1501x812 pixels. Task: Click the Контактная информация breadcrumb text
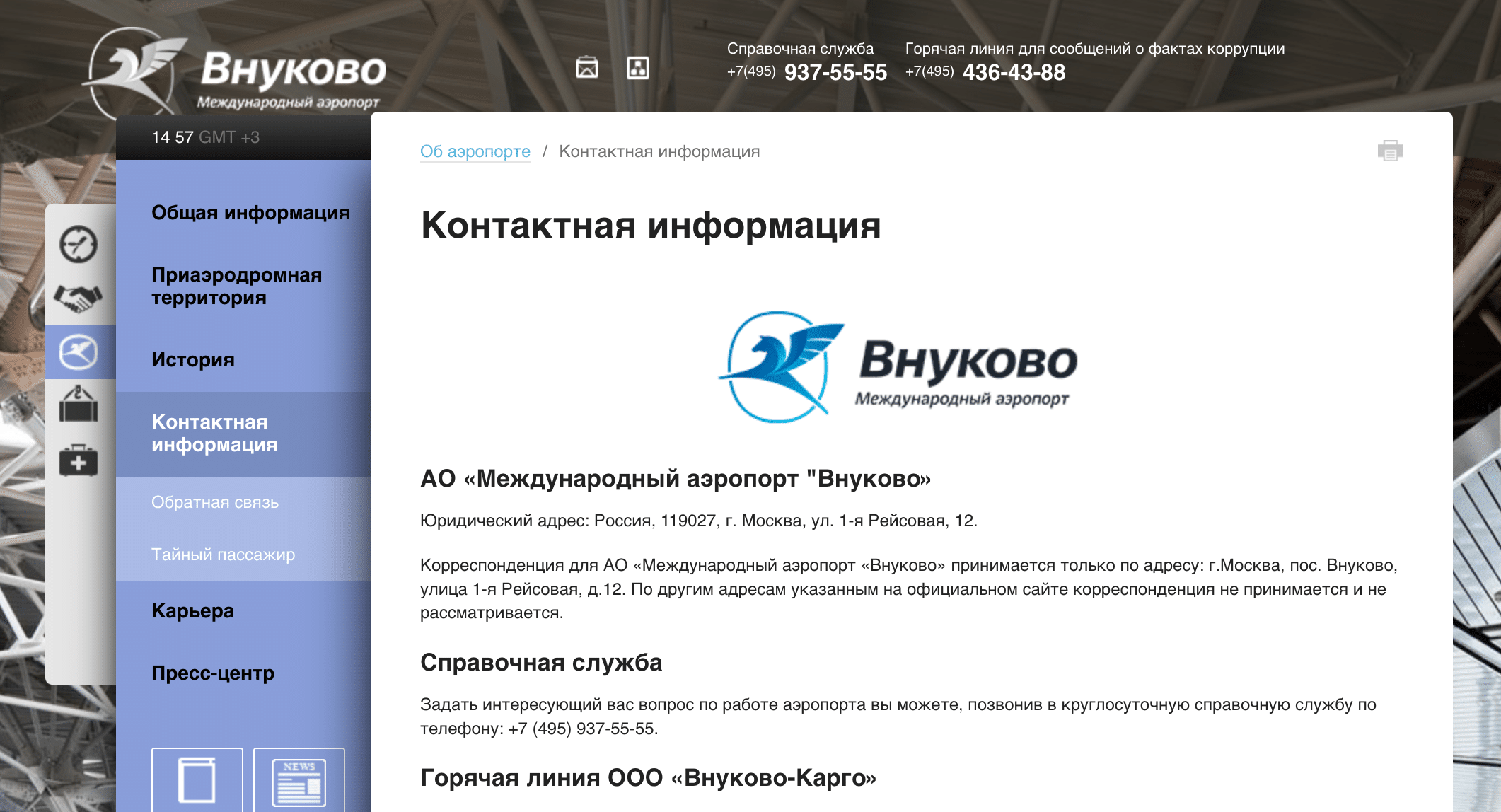[x=659, y=151]
